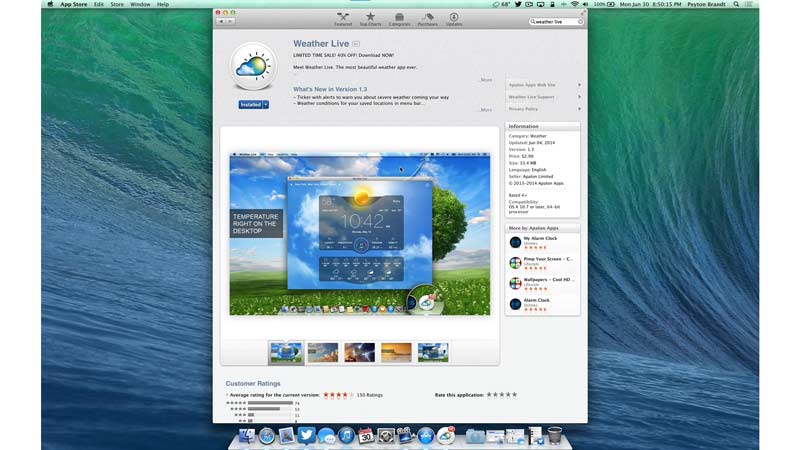Click the volume icon in menu bar
The image size is (800, 450).
click(x=586, y=4)
